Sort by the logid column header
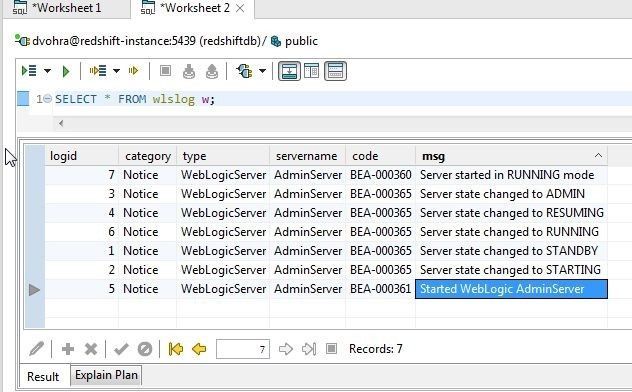Image resolution: width=632 pixels, height=392 pixels. [81, 156]
